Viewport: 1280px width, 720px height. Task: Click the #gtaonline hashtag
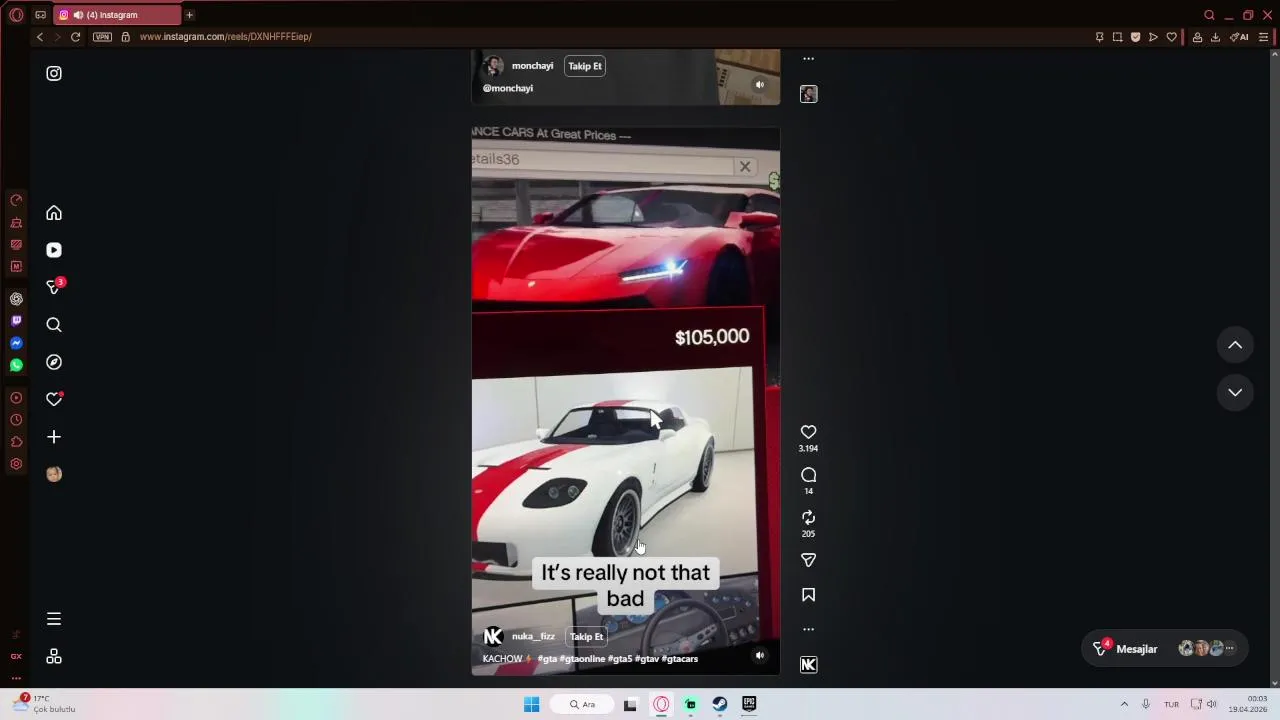tap(583, 659)
